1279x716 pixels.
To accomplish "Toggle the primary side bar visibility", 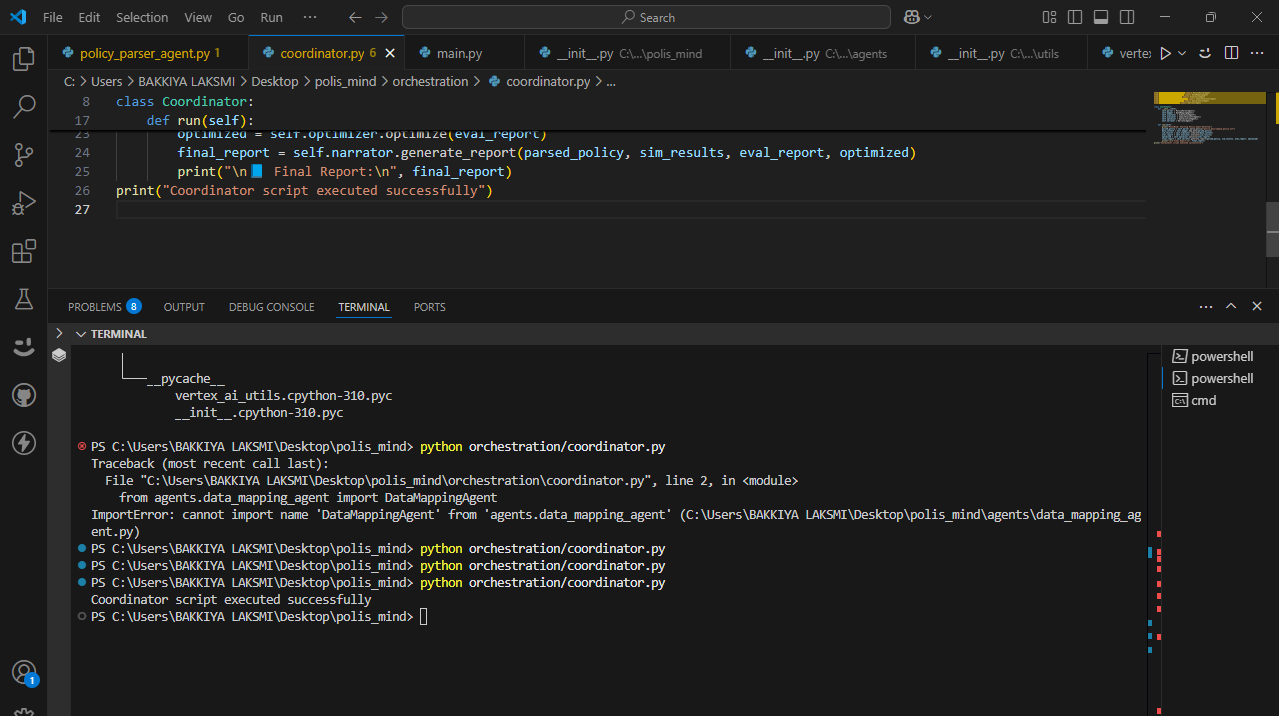I will pos(1075,17).
